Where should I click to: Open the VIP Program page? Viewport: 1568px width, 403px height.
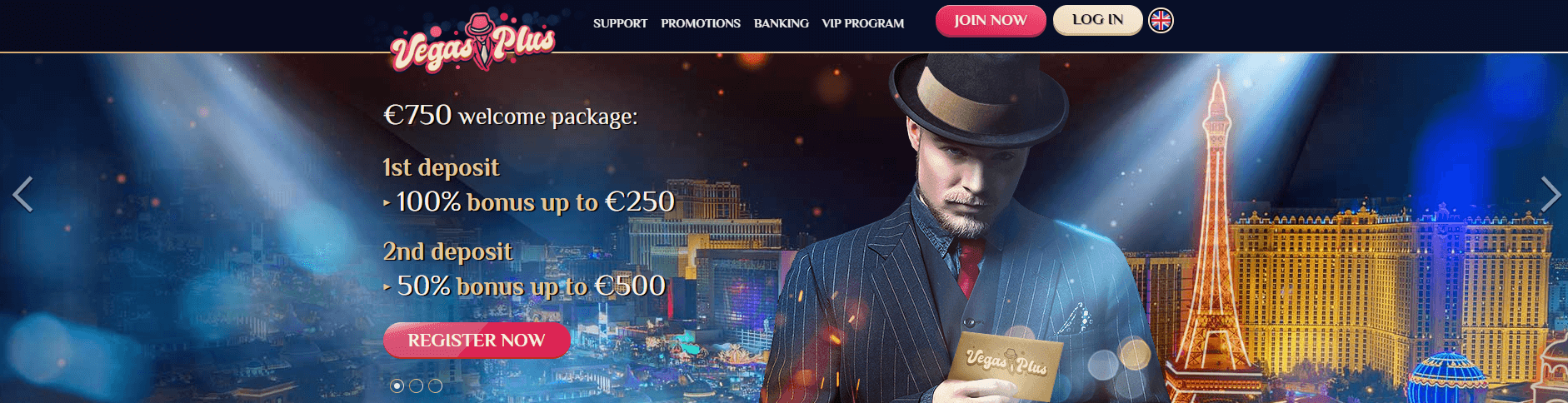pyautogui.click(x=863, y=23)
